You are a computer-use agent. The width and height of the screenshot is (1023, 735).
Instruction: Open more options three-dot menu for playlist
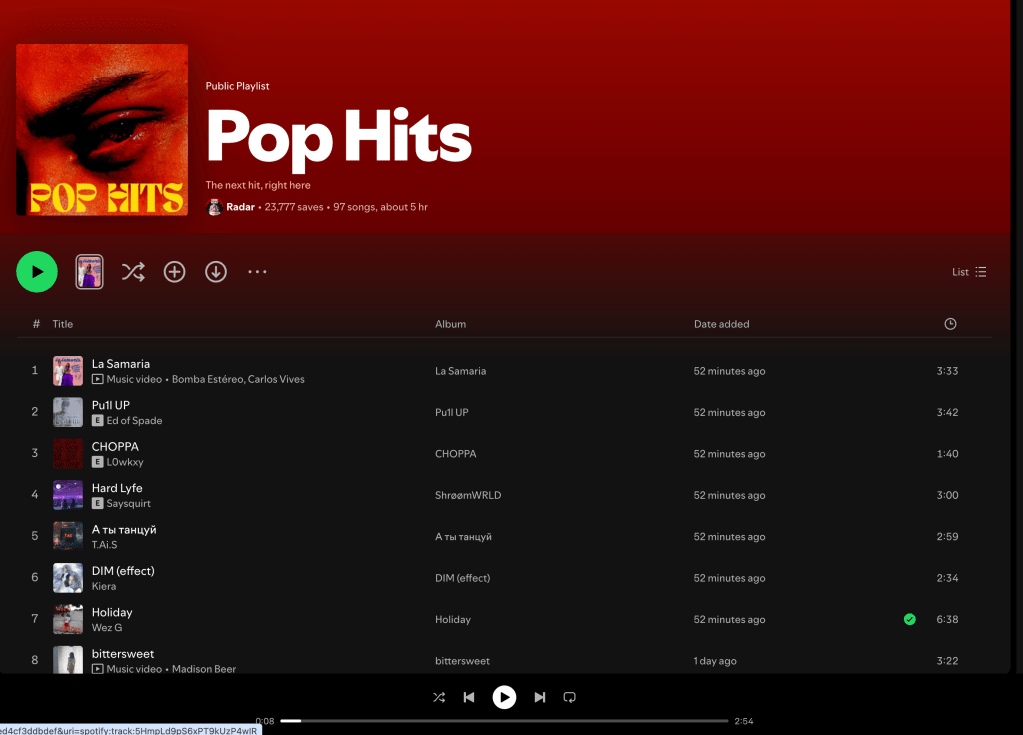click(257, 272)
